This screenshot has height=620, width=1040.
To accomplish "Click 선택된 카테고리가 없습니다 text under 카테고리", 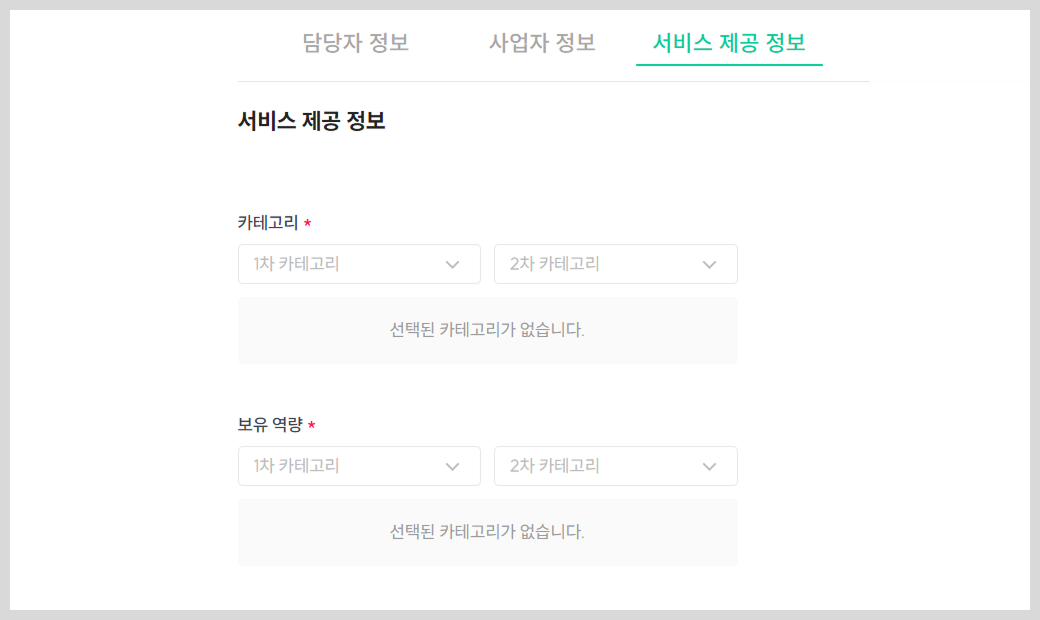I will pyautogui.click(x=487, y=330).
